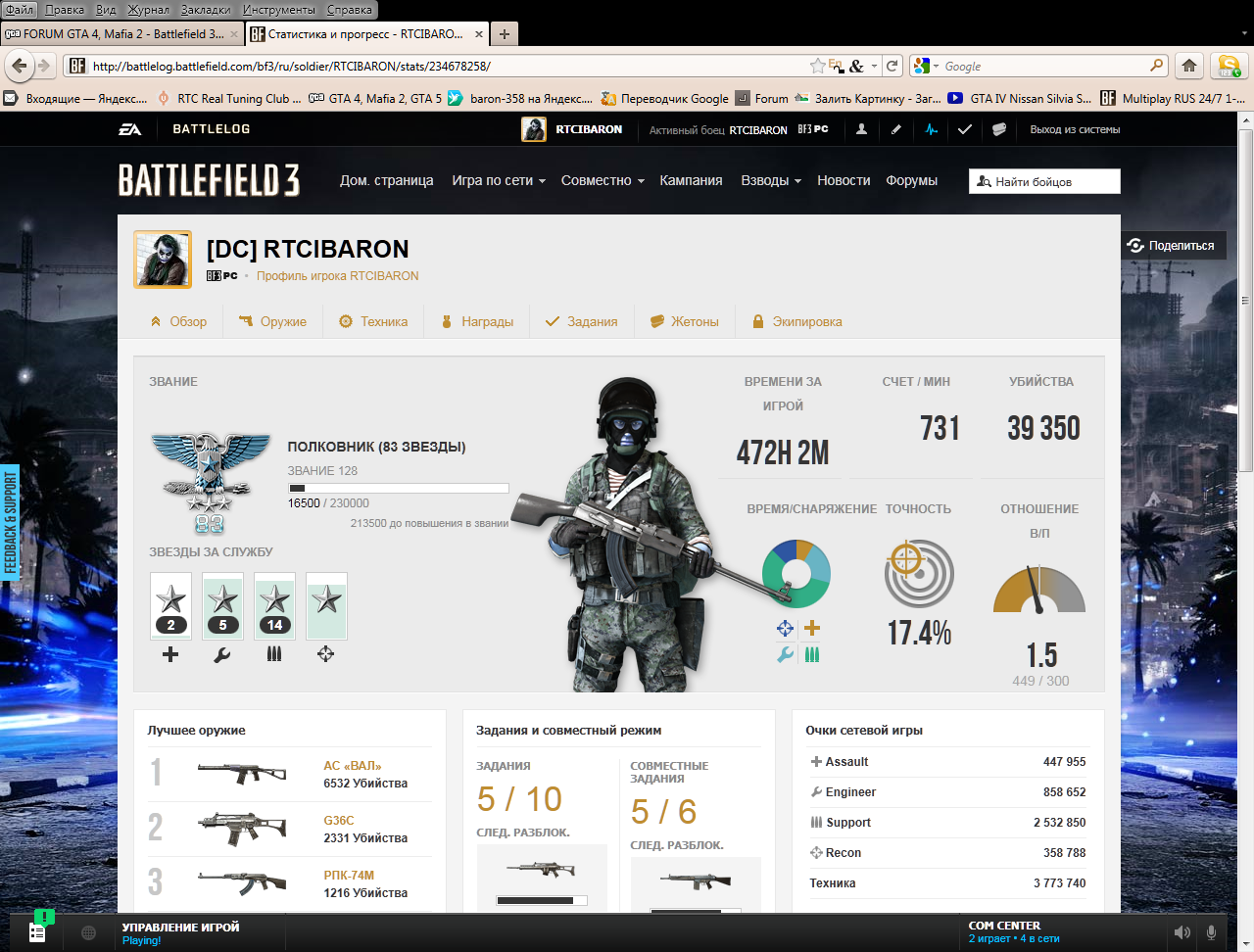This screenshot has height=952, width=1254.
Task: Switch to the Жетоны tab
Action: [685, 321]
